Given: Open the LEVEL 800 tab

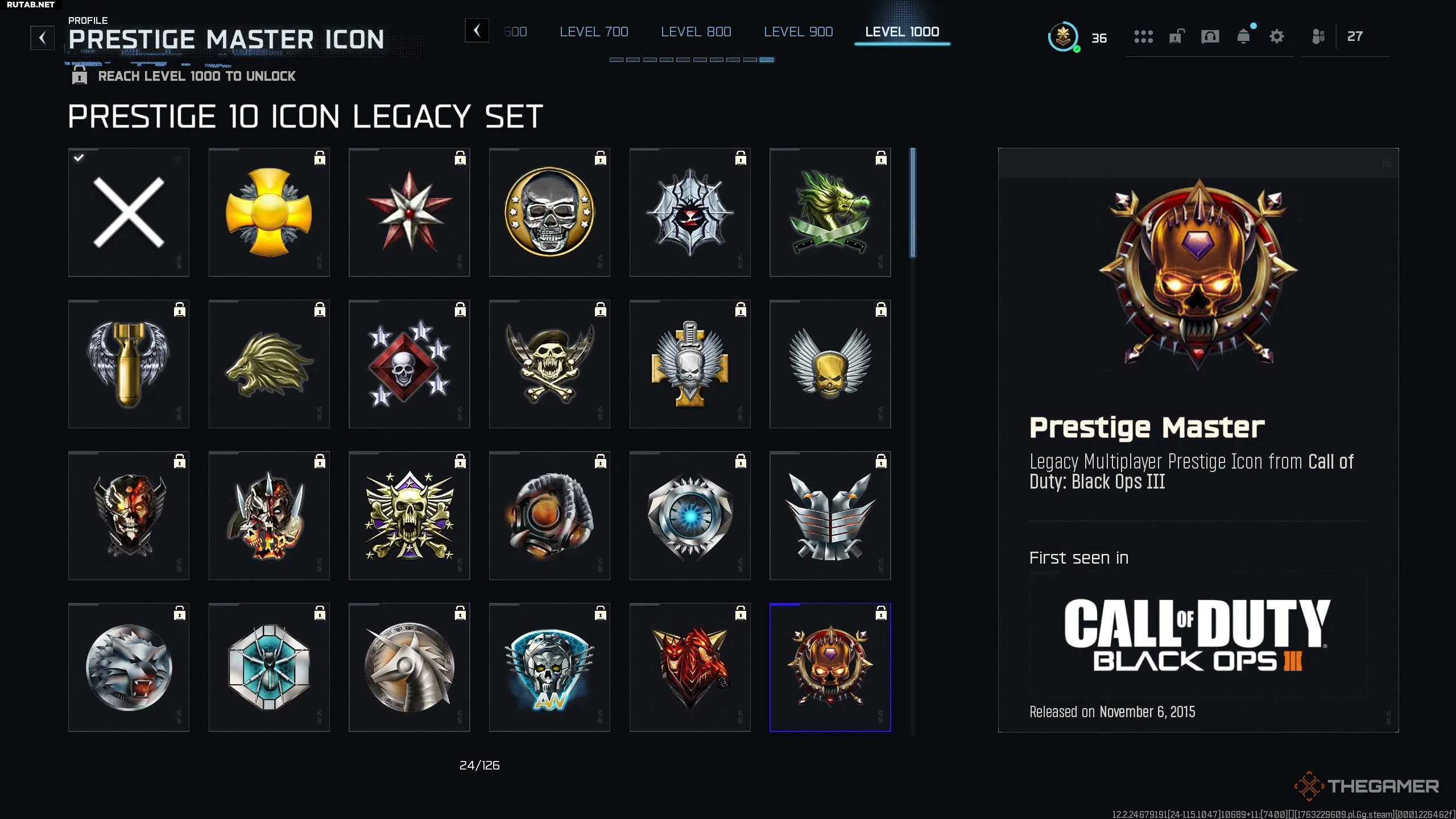Looking at the screenshot, I should pos(696,32).
